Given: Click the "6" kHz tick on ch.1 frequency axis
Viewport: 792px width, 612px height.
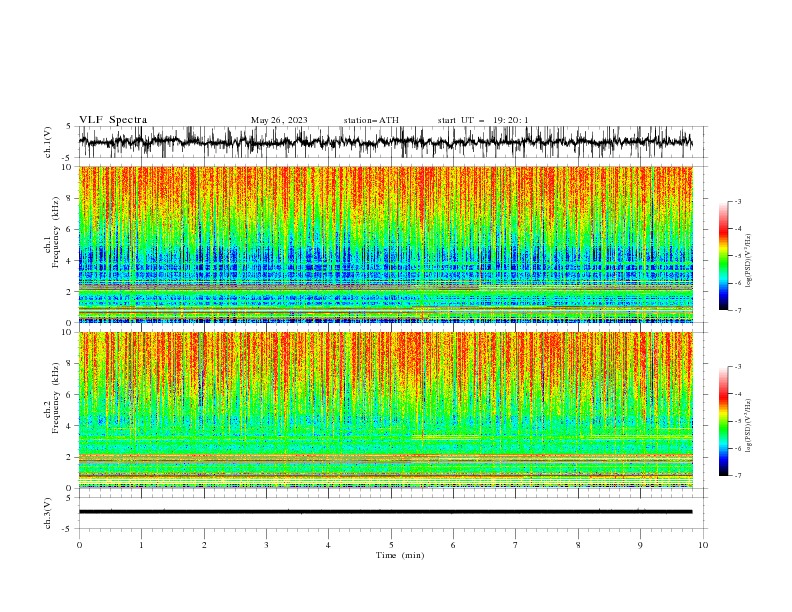Looking at the screenshot, I should pyautogui.click(x=70, y=229).
